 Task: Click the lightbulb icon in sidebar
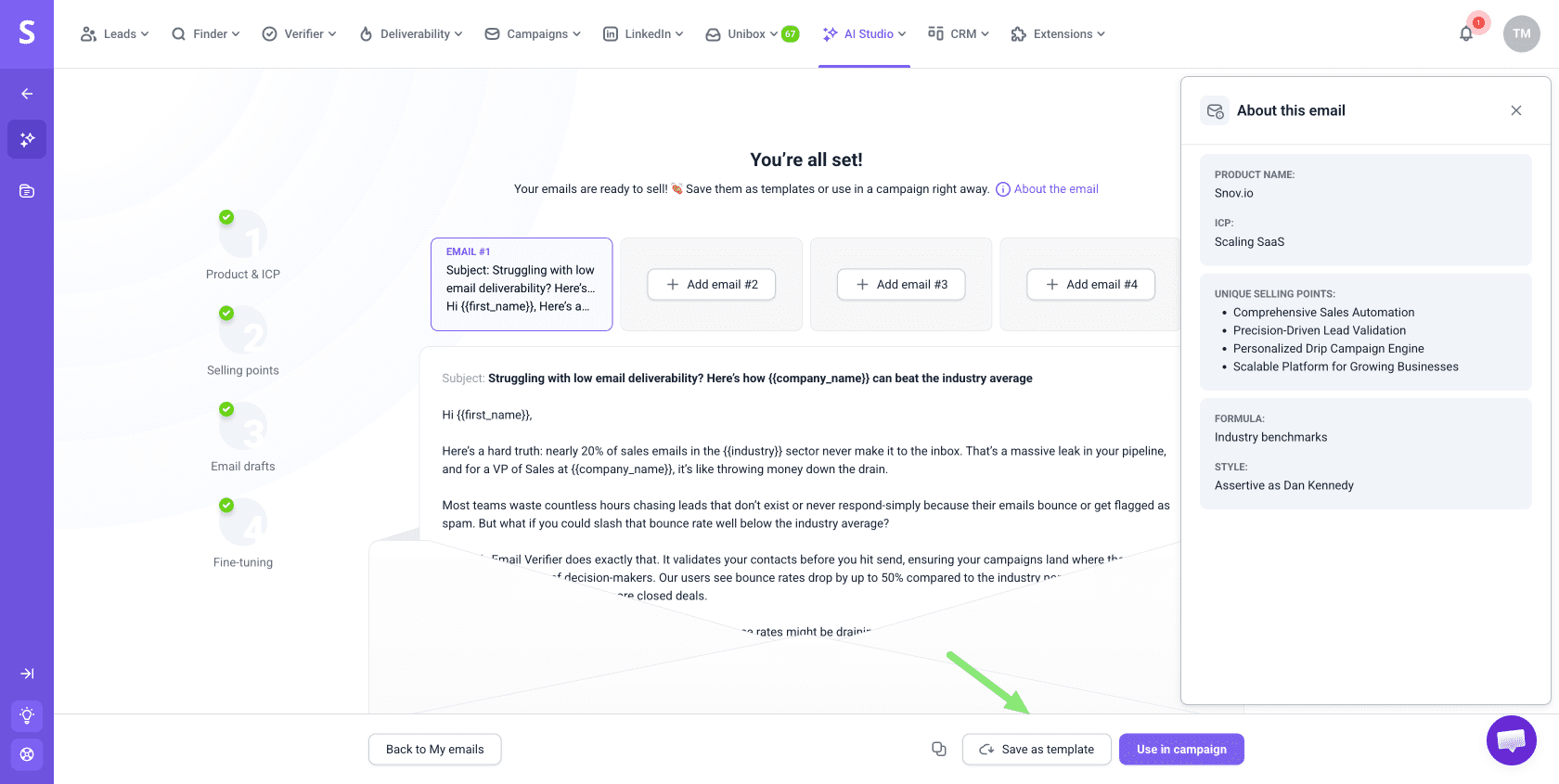(x=27, y=715)
